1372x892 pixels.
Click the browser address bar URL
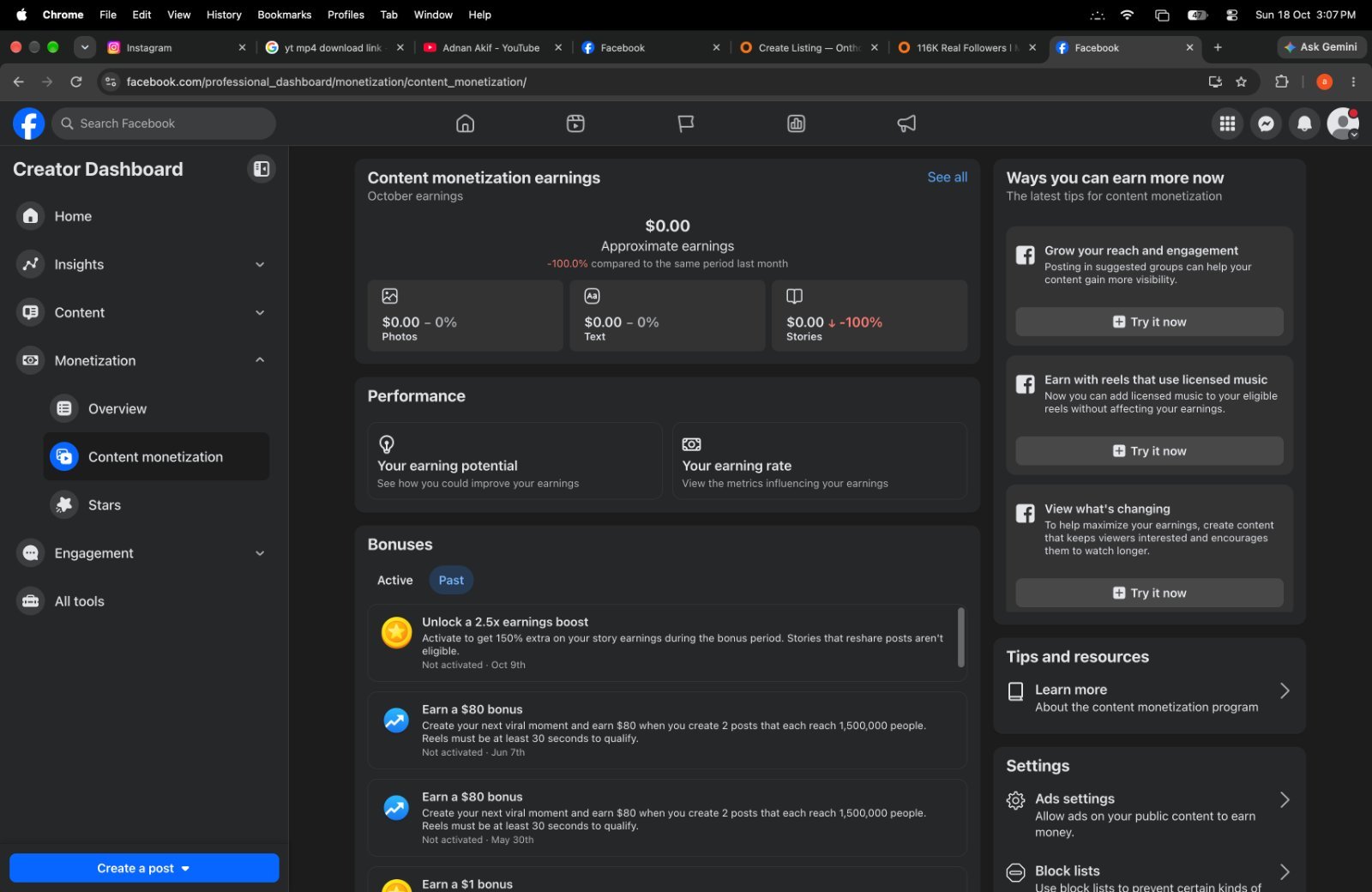326,81
